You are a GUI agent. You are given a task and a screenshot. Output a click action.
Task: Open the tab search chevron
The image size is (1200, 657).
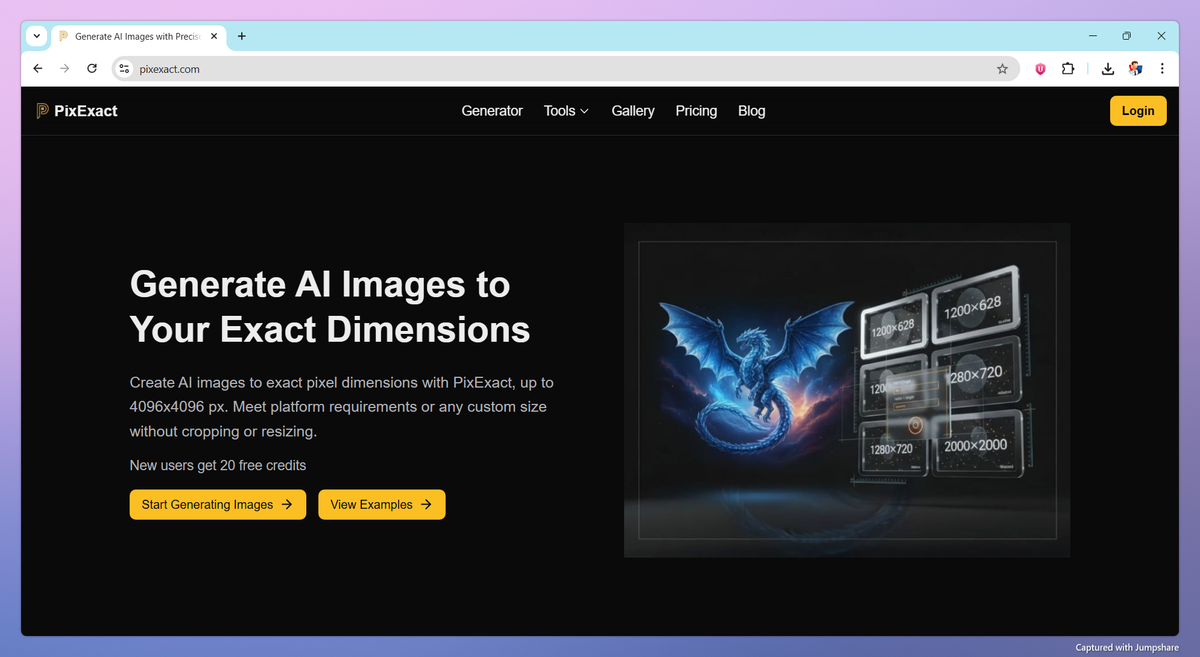tap(36, 36)
